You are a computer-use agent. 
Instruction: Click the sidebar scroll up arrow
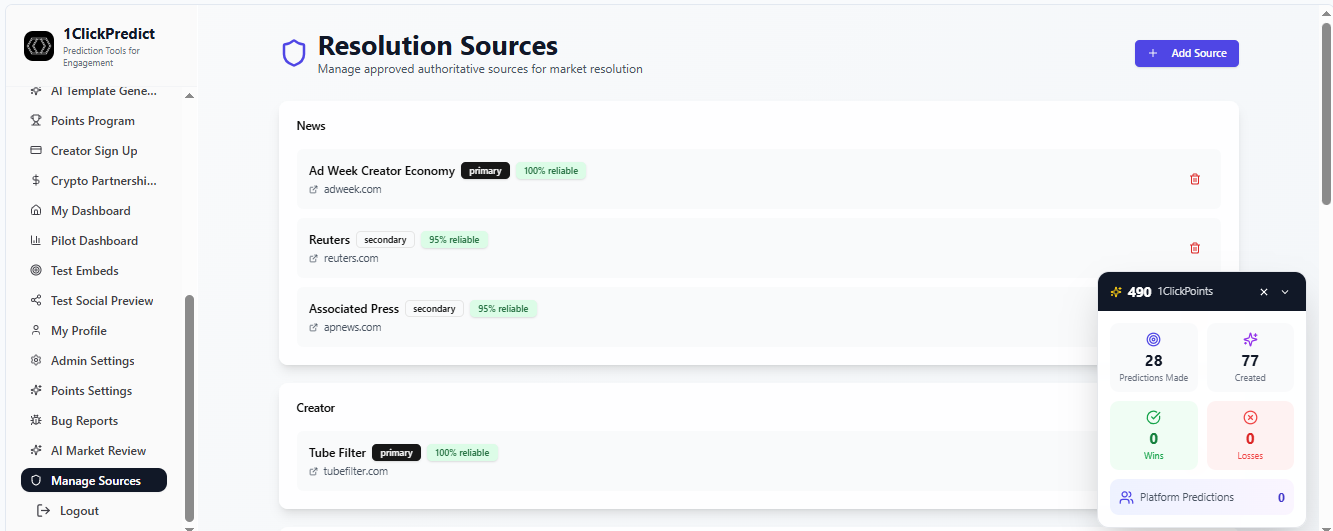[190, 96]
